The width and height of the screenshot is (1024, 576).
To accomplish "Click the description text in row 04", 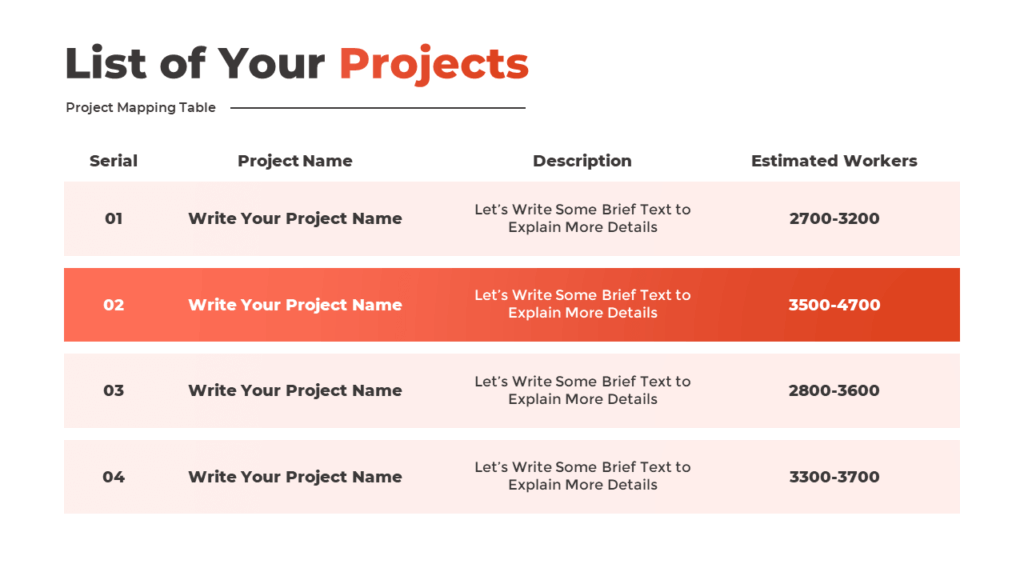I will [582, 476].
